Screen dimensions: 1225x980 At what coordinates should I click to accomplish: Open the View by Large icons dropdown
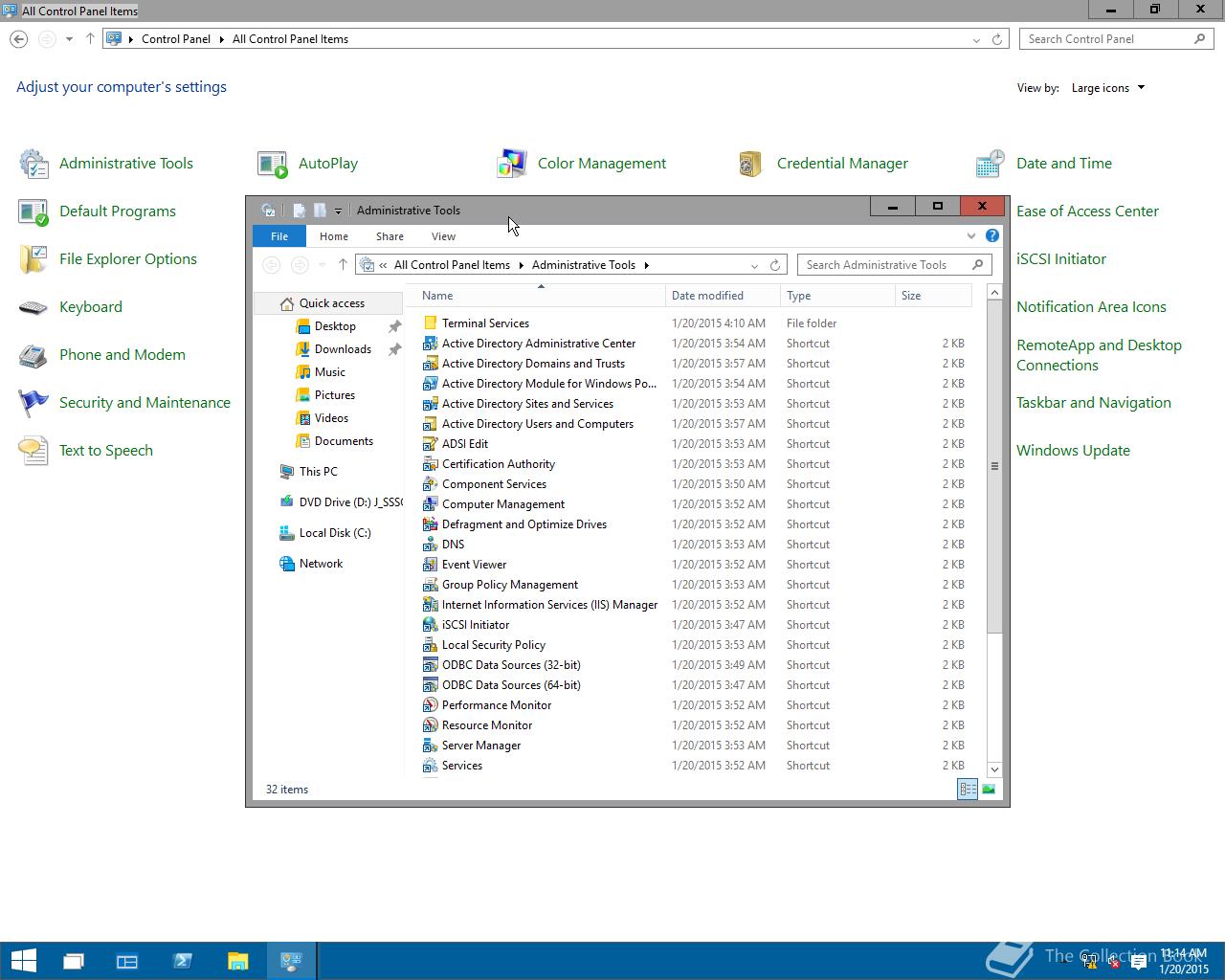[x=1108, y=88]
